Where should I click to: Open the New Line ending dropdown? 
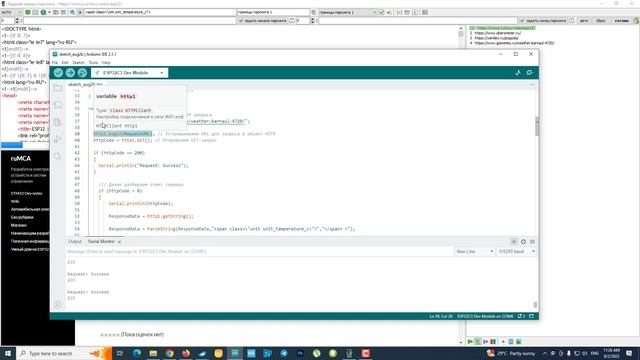[x=474, y=251]
